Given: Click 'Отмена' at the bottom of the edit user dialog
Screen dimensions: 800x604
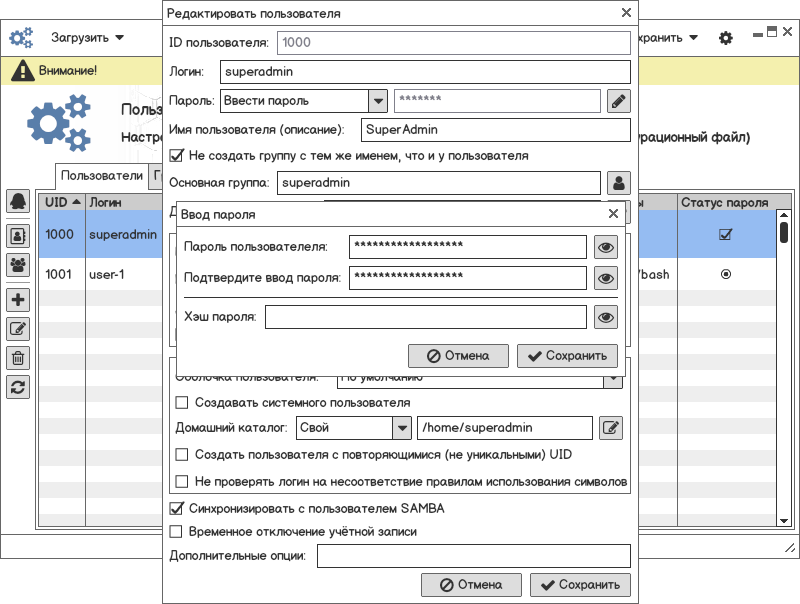Looking at the screenshot, I should click(x=471, y=585).
